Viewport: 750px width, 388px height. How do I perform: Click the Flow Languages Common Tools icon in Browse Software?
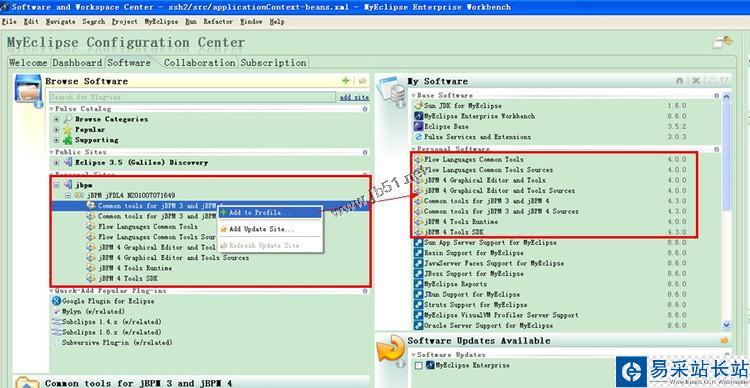(91, 227)
